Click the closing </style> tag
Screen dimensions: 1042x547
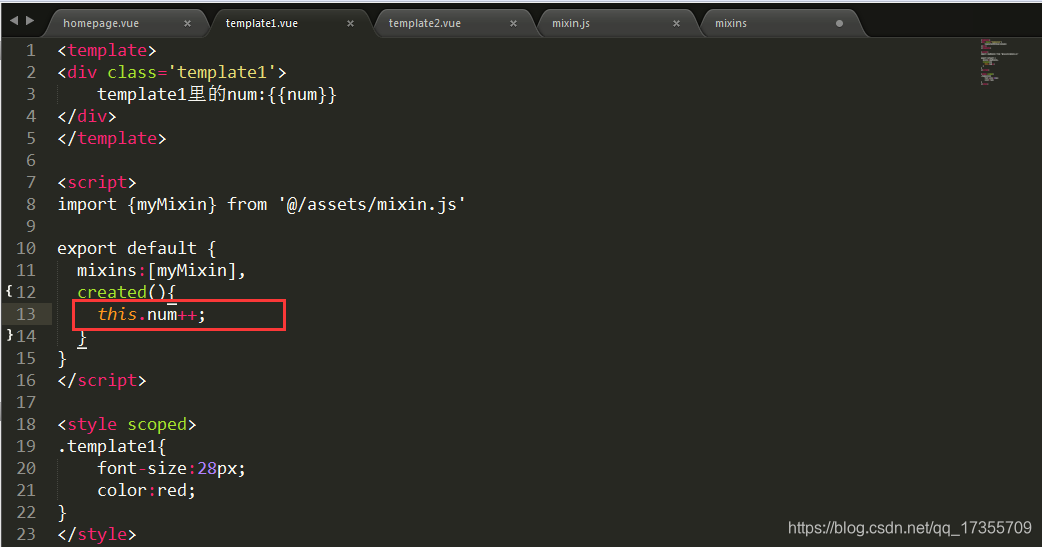pos(97,534)
